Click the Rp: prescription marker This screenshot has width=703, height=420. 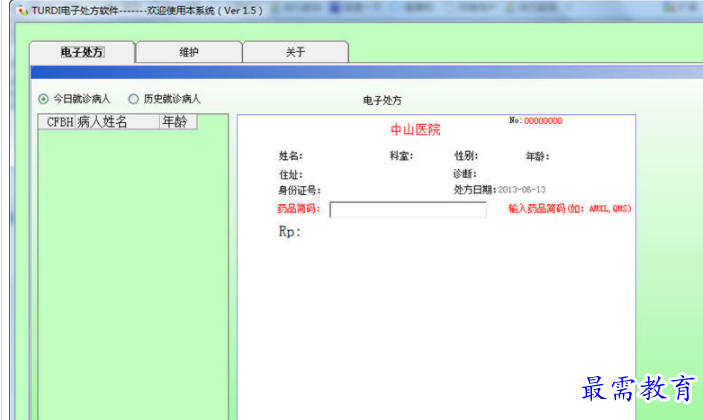[x=290, y=232]
